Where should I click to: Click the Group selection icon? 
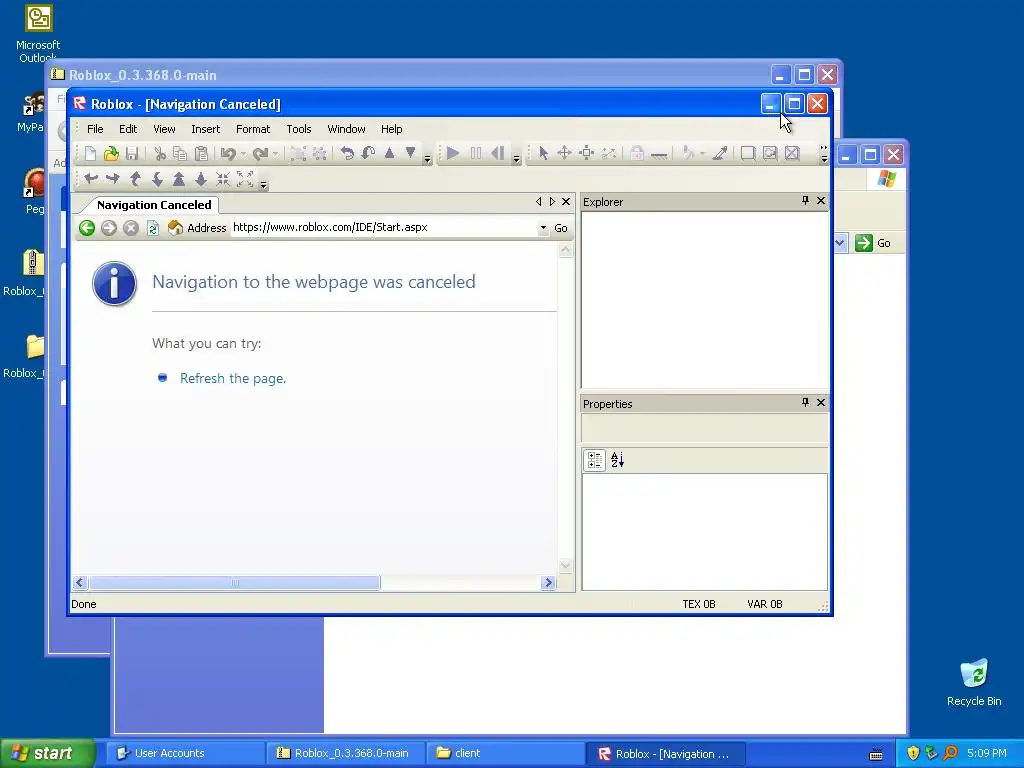[x=298, y=153]
